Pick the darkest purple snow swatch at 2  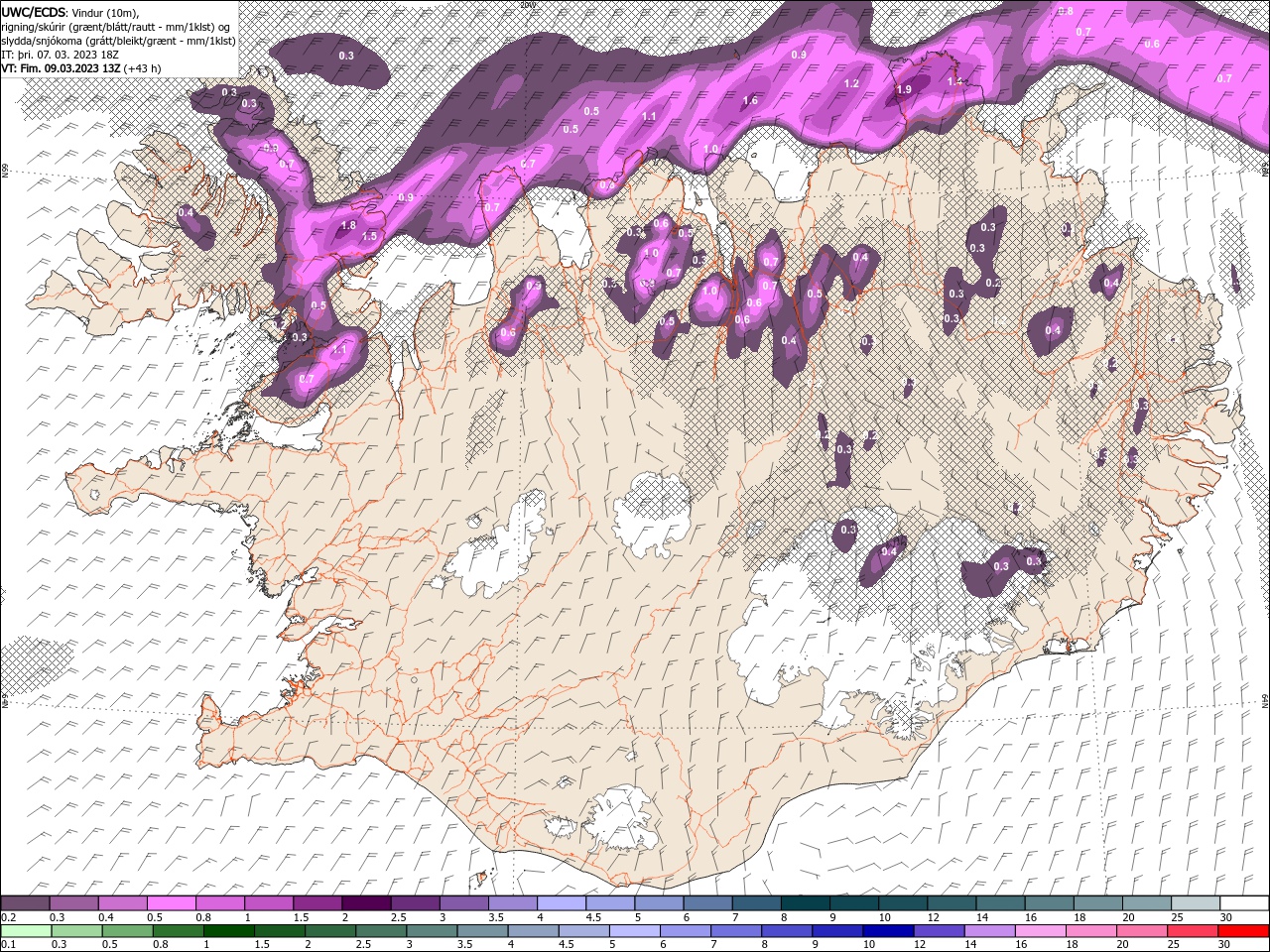[x=365, y=903]
